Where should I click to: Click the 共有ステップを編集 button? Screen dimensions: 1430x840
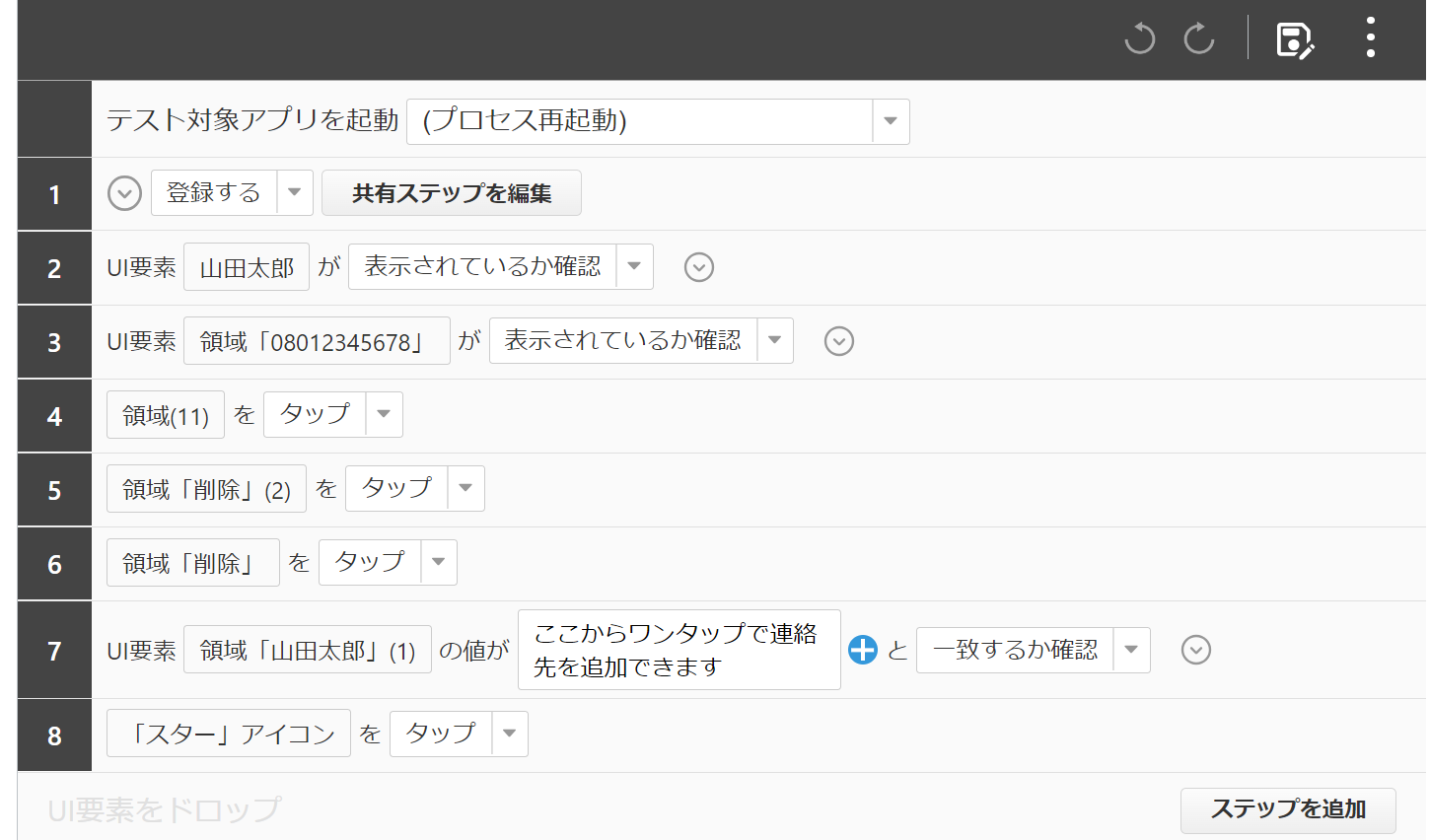pyautogui.click(x=452, y=193)
